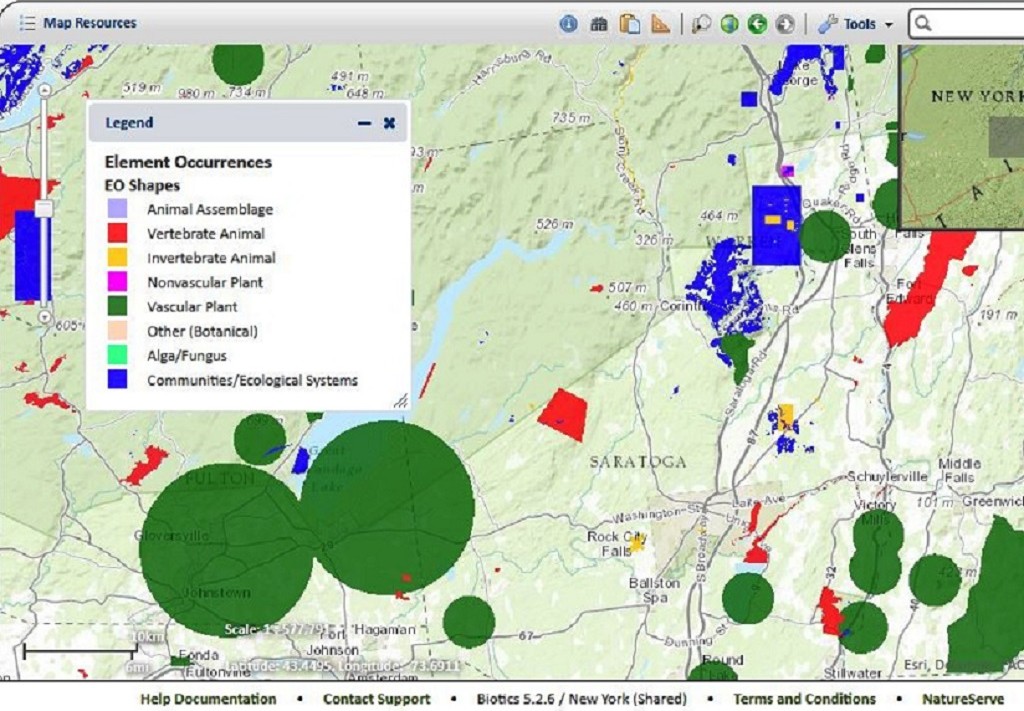Viewport: 1024px width, 711px height.
Task: Click the green globe full extent icon
Action: (x=730, y=24)
